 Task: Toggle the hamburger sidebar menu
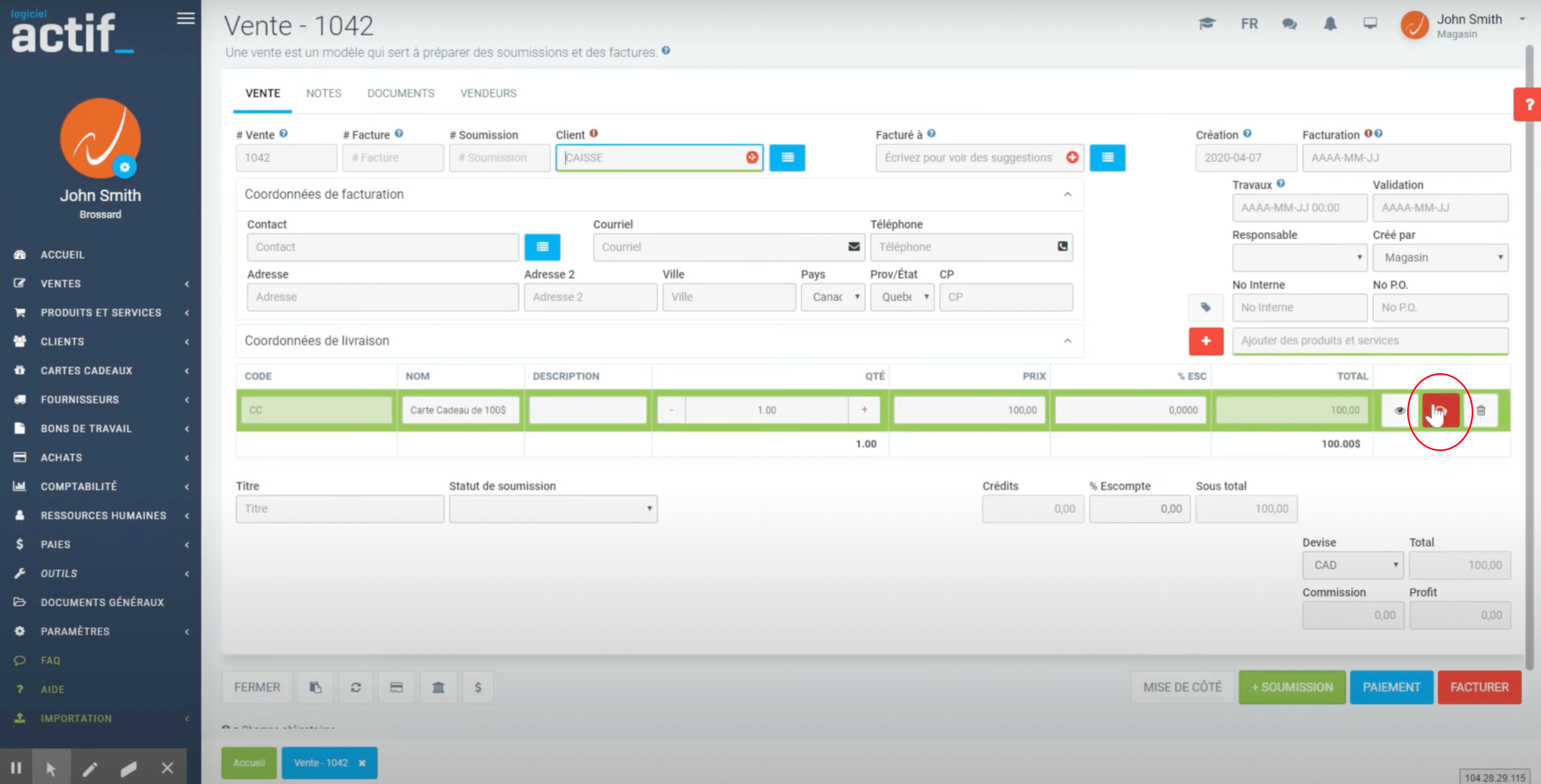tap(185, 18)
